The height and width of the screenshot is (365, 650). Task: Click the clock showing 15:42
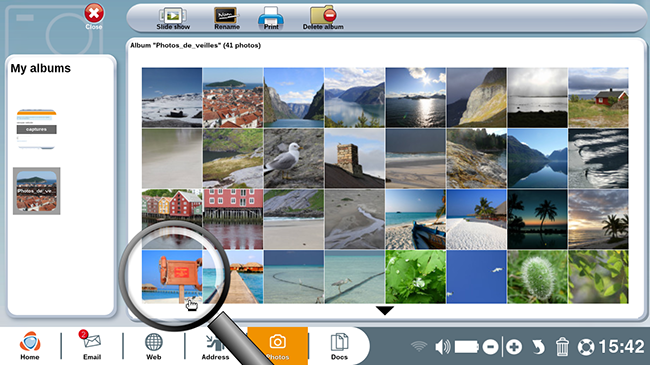coord(621,347)
